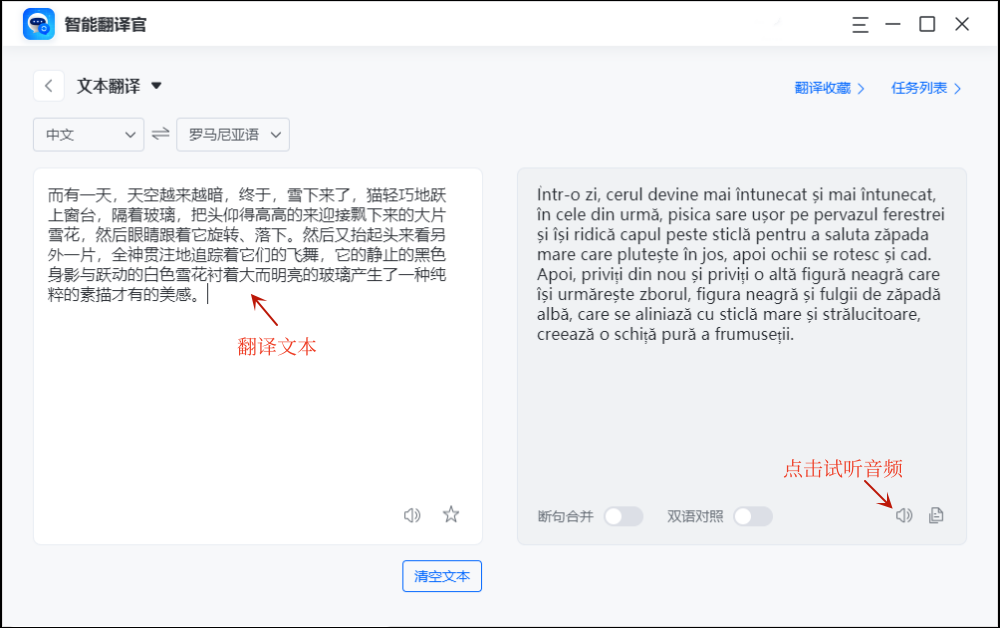Screen dimensions: 1000x628
Task: Click the chevron next to 任务列表
Action: (957, 88)
